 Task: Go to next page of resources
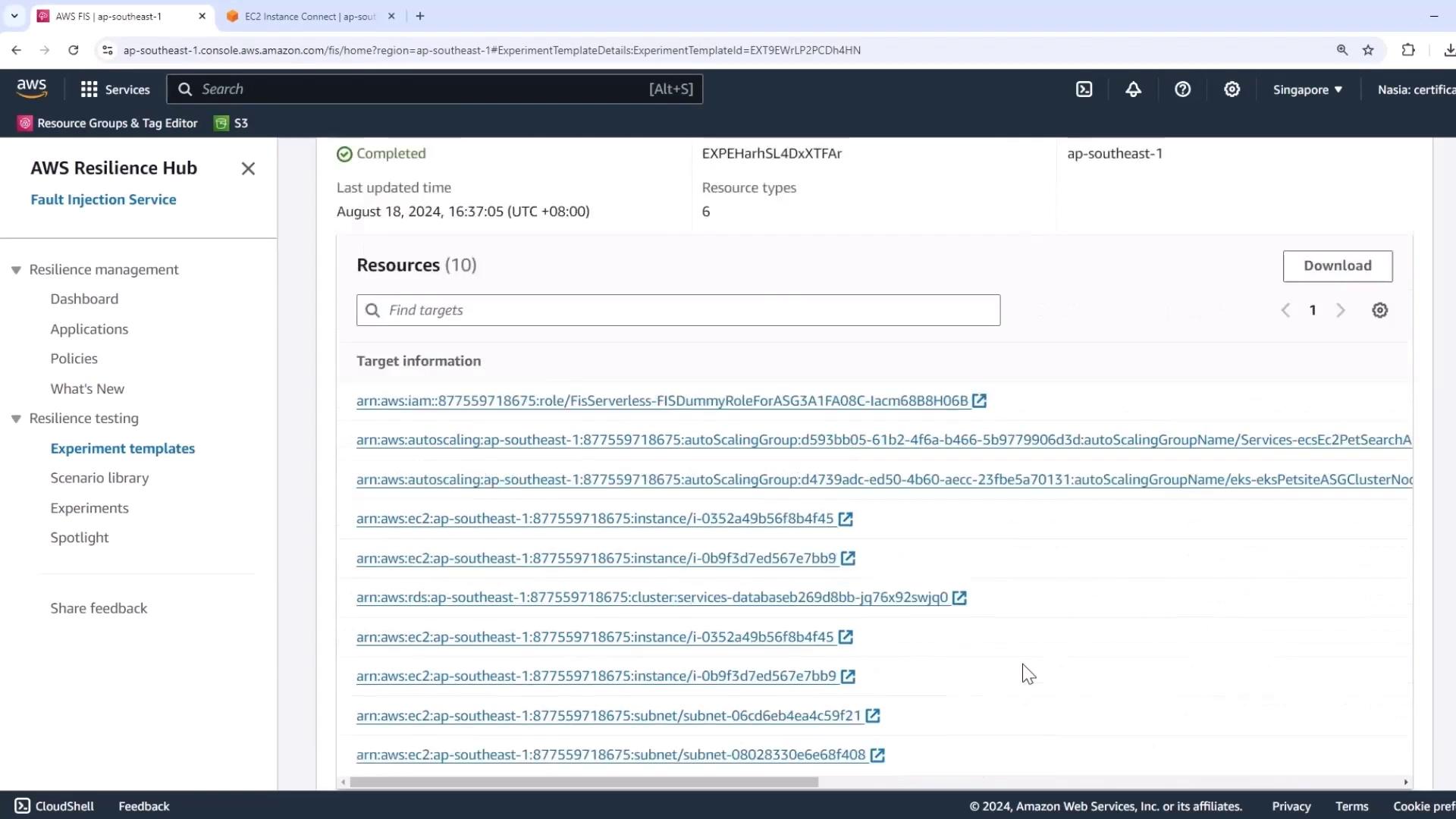coord(1341,310)
